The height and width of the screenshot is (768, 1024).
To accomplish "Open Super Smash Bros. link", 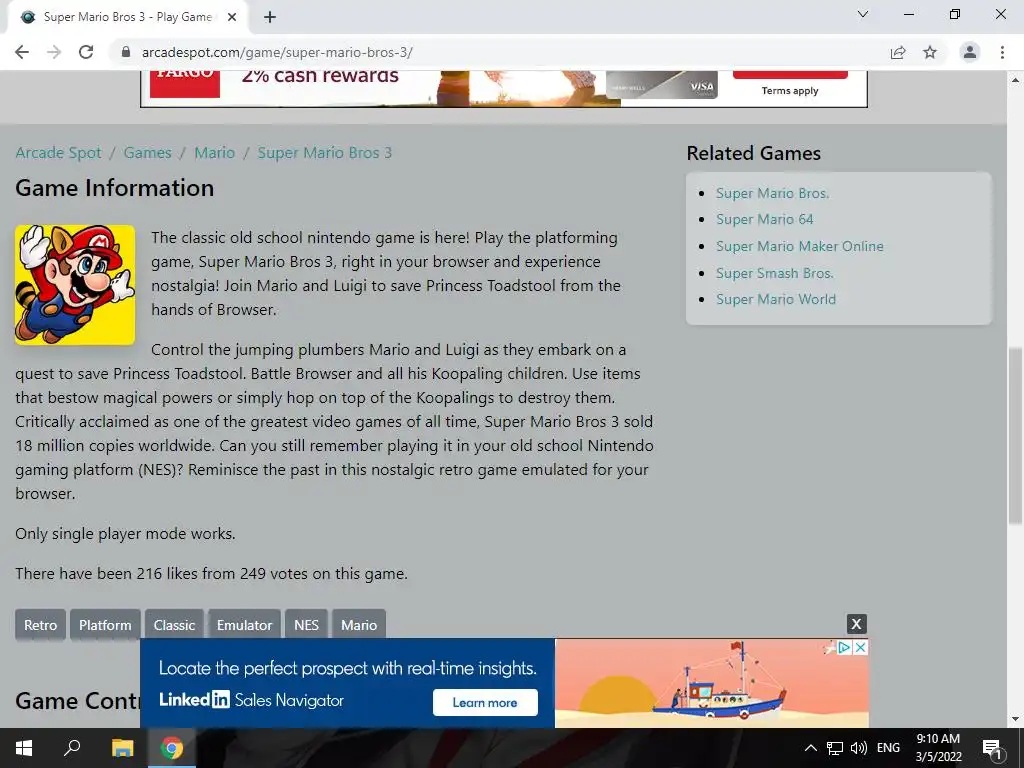I will [775, 273].
